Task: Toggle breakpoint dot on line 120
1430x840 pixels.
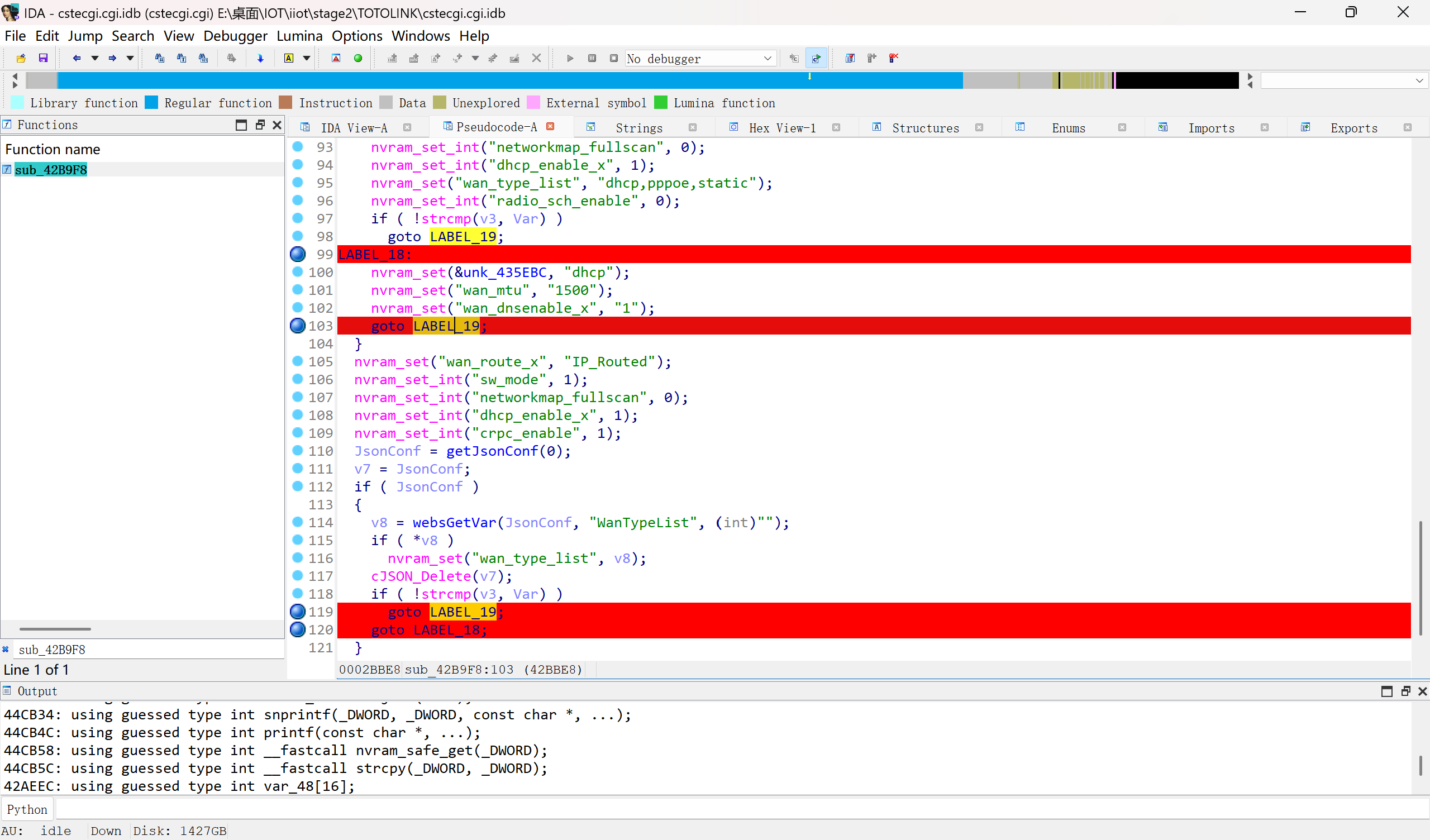Action: [x=298, y=629]
